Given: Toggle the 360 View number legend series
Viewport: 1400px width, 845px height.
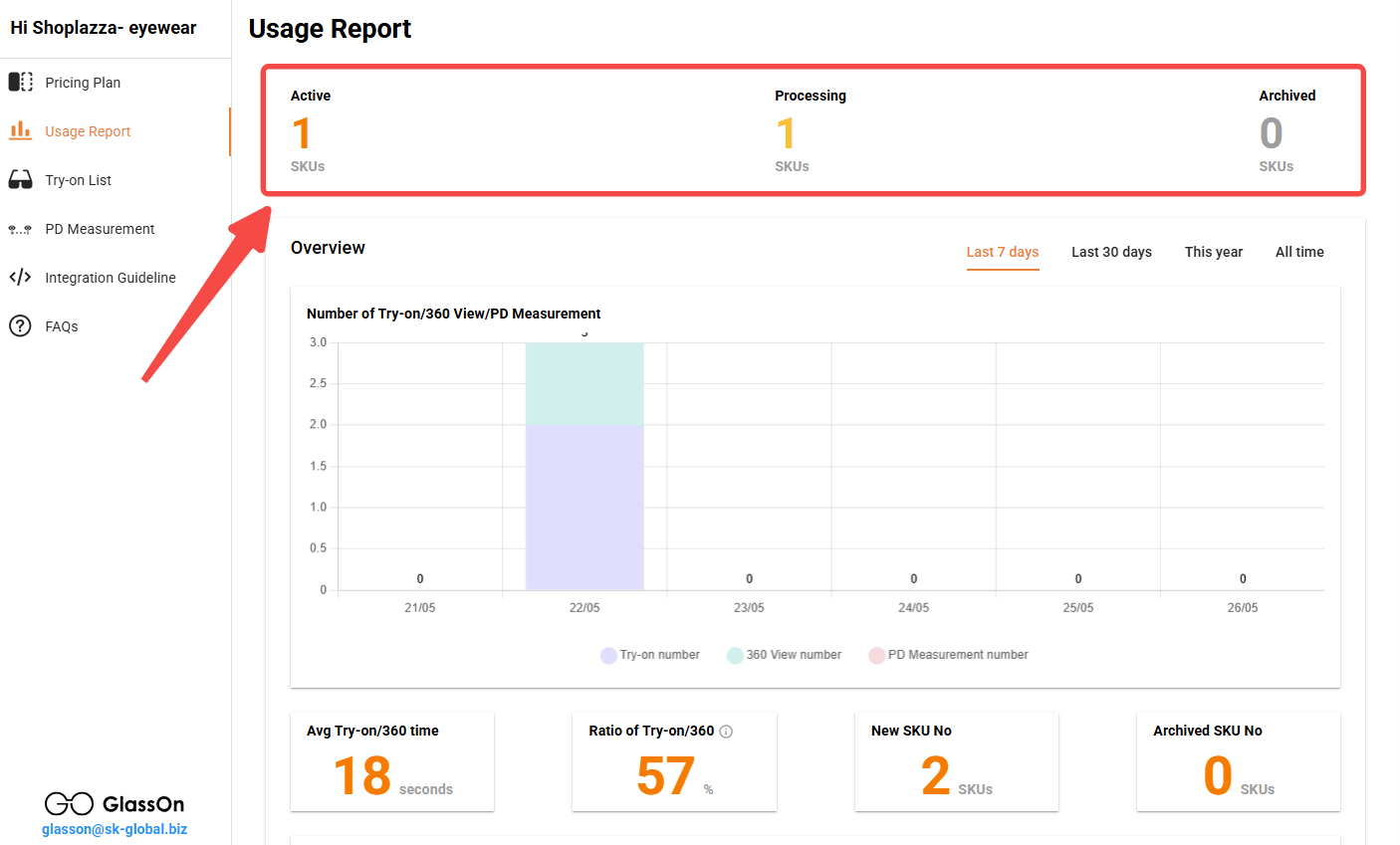Looking at the screenshot, I should click(784, 655).
